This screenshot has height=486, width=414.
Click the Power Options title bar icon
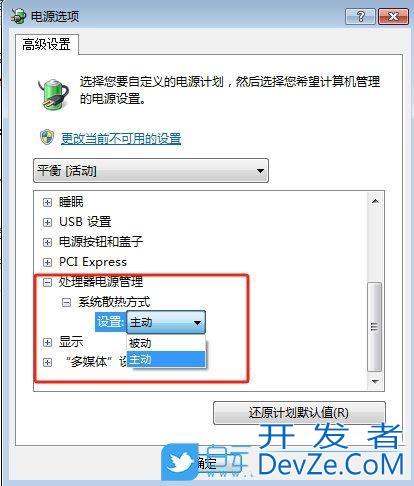[x=18, y=16]
